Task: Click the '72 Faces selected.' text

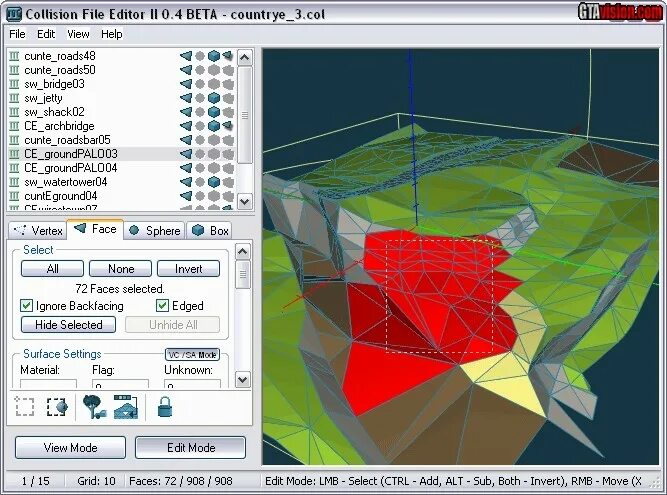Action: [120, 289]
